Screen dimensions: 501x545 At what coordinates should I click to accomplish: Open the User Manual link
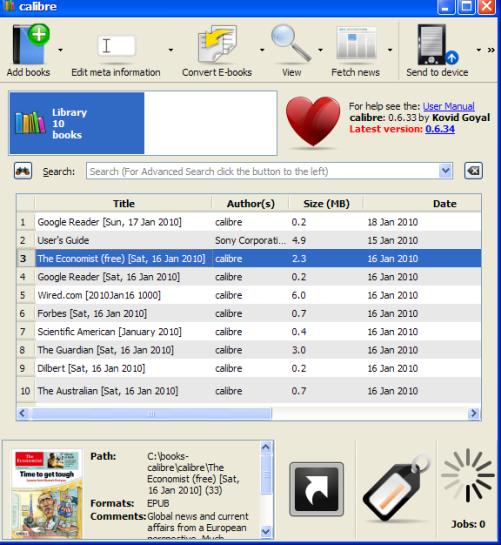coord(449,106)
